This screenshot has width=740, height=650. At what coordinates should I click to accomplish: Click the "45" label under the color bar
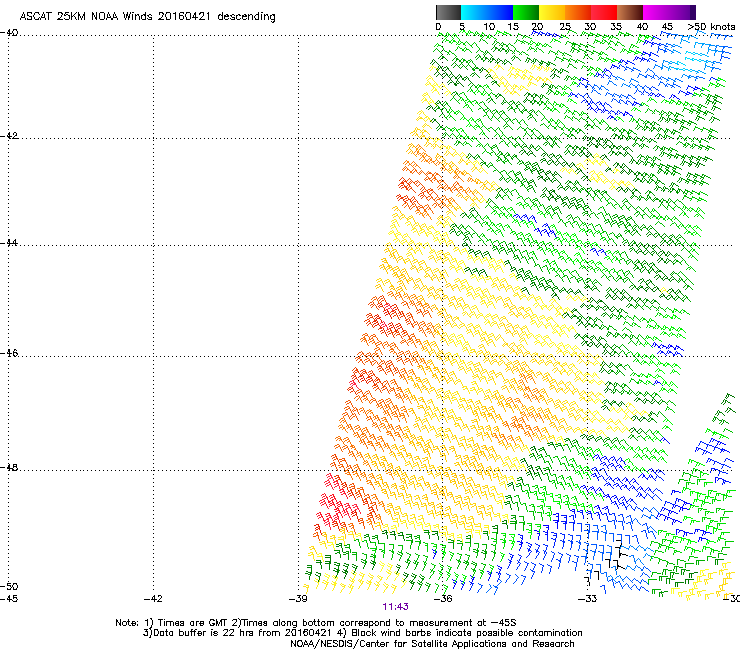pyautogui.click(x=667, y=26)
